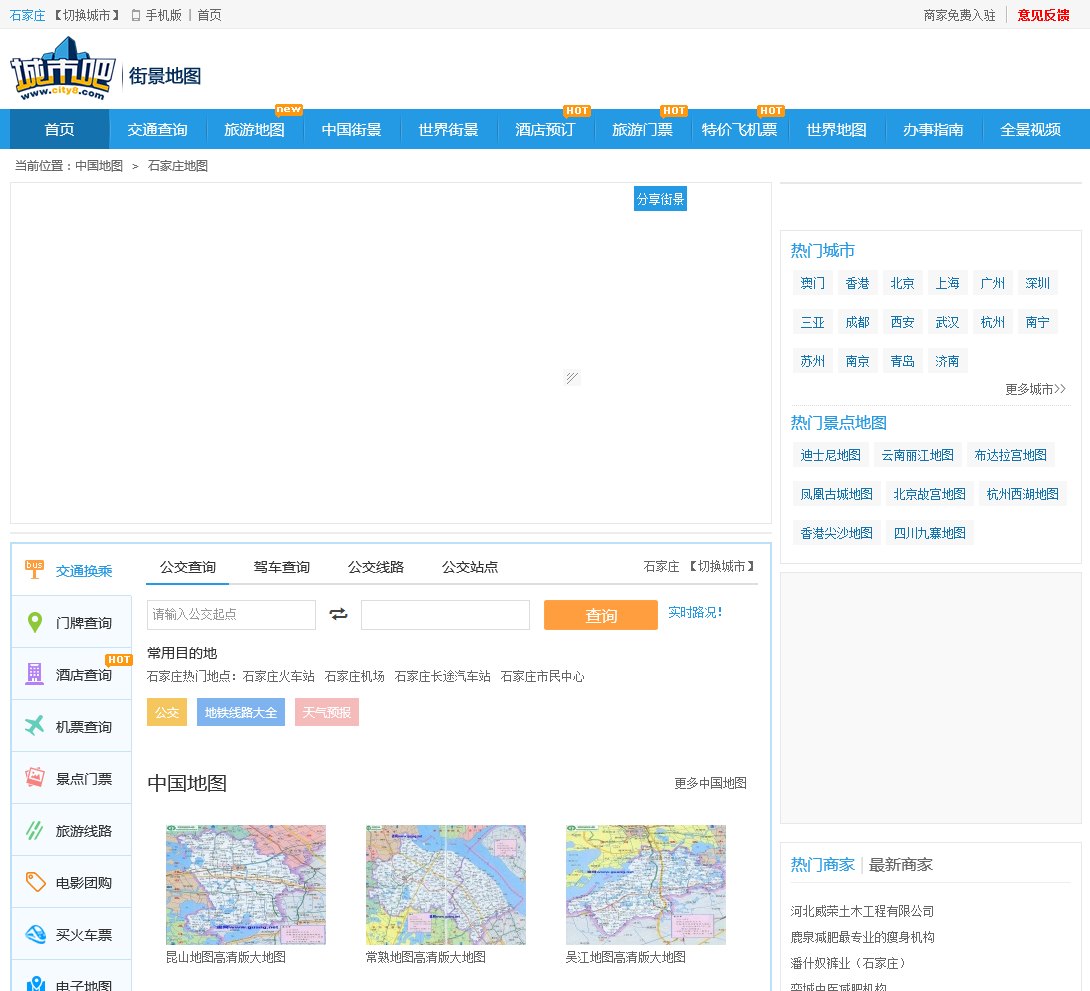
Task: Open 切换城市 switcher in top bar
Action: (x=86, y=15)
